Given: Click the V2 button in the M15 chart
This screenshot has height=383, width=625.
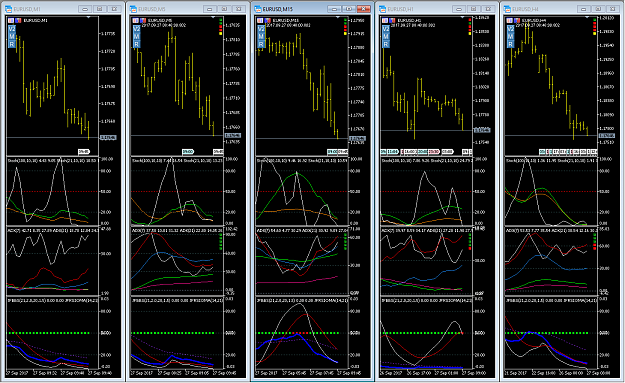Looking at the screenshot, I should click(x=261, y=29).
